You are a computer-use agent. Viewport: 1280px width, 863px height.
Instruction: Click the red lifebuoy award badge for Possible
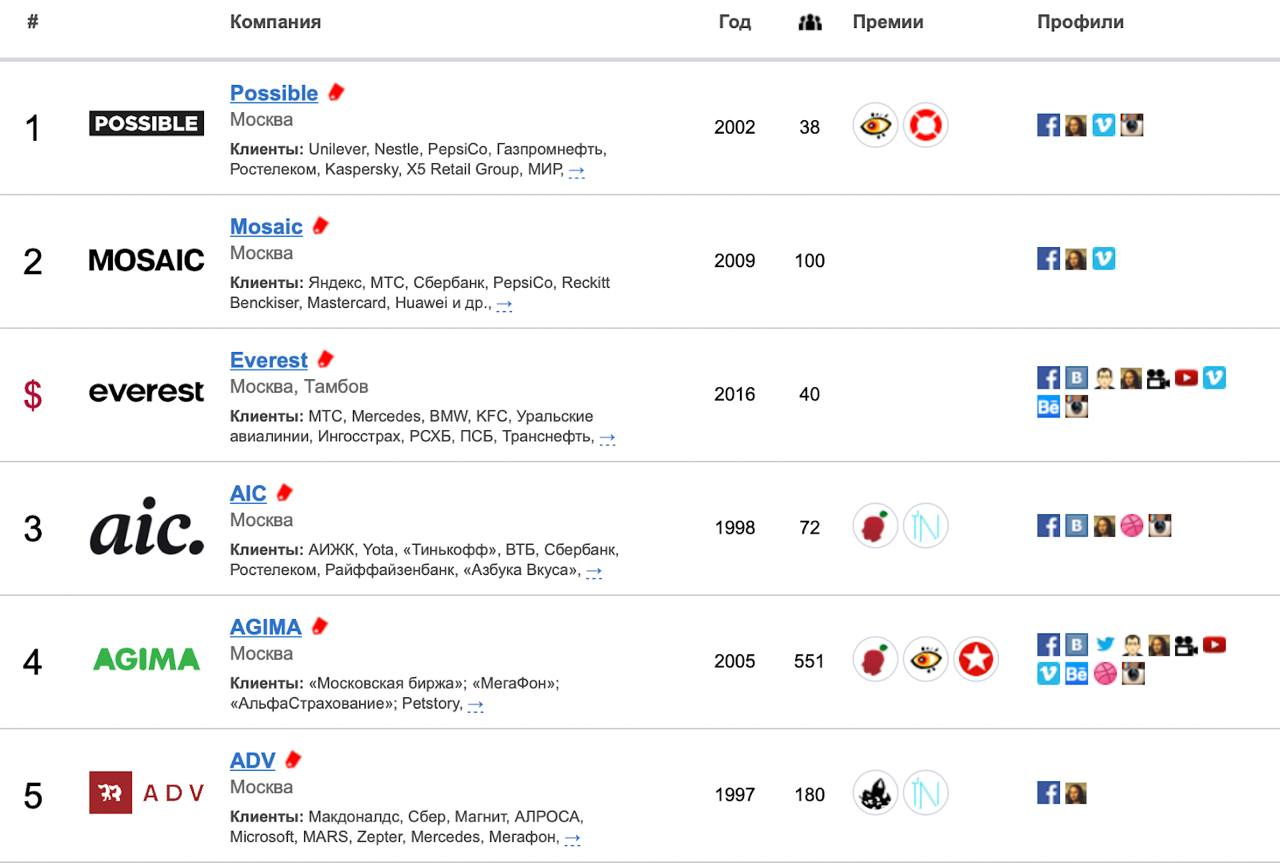click(925, 126)
